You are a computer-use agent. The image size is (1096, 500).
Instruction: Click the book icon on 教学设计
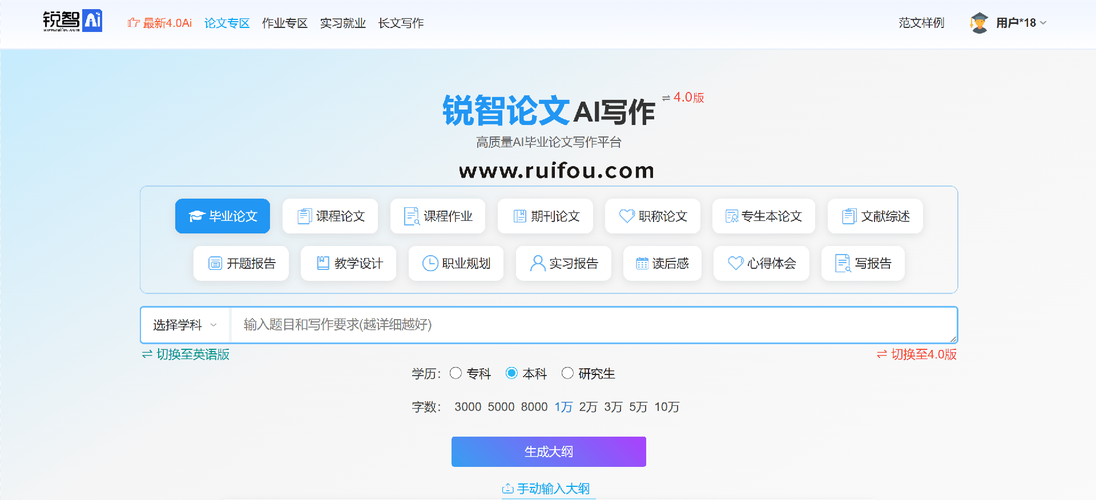[323, 264]
